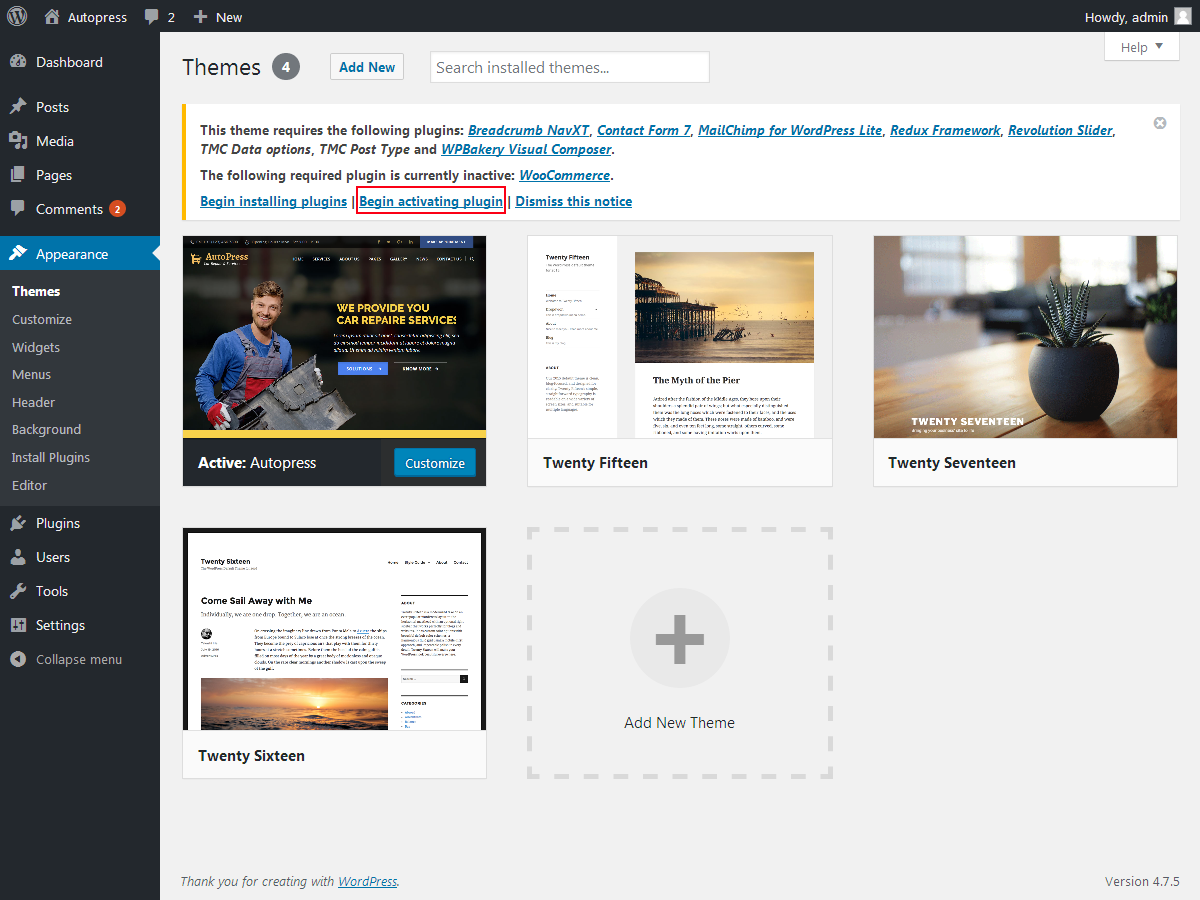The width and height of the screenshot is (1200, 900).
Task: Click Begin activating plugin link
Action: (431, 201)
